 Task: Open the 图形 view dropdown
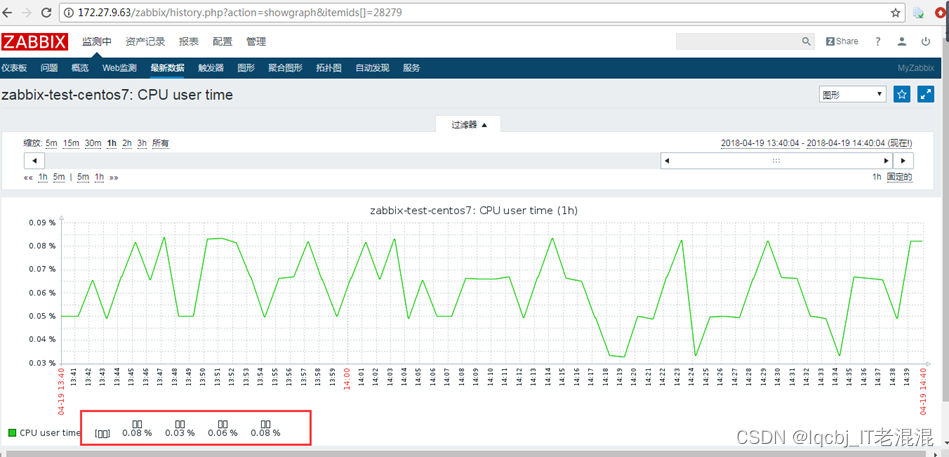pyautogui.click(x=852, y=94)
